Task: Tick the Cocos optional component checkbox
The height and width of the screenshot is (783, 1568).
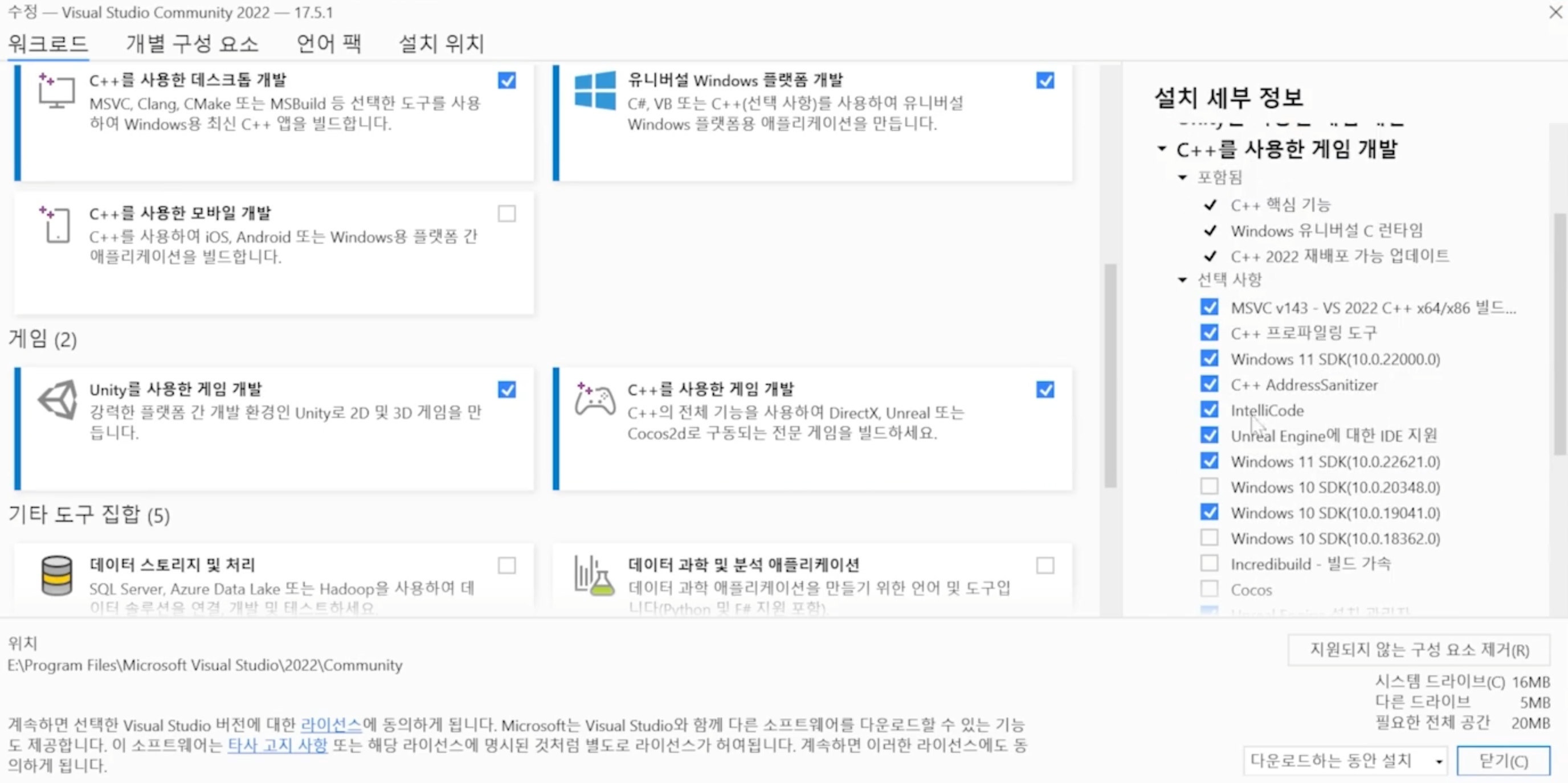Action: pyautogui.click(x=1209, y=589)
